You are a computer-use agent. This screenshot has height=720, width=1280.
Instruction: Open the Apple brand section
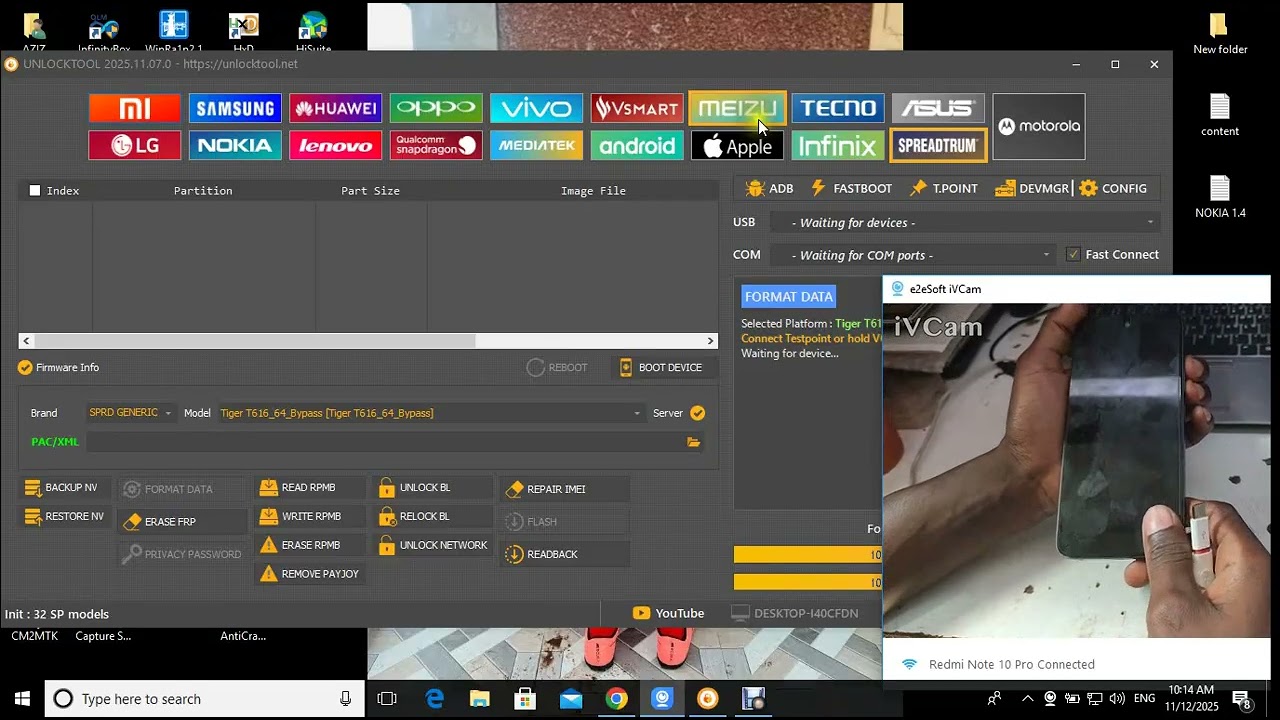(x=738, y=145)
